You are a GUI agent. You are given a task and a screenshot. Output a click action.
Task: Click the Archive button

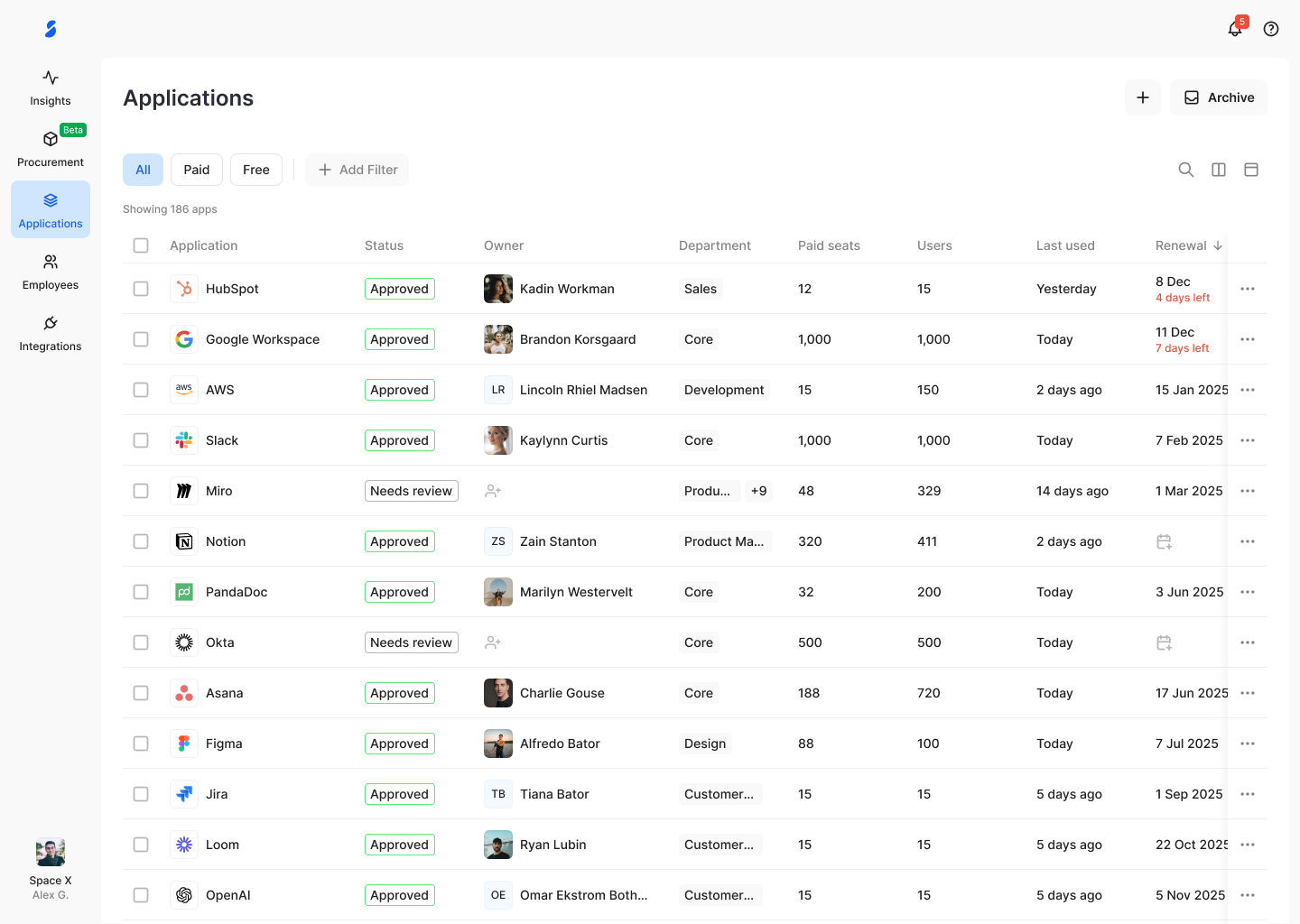coord(1219,97)
